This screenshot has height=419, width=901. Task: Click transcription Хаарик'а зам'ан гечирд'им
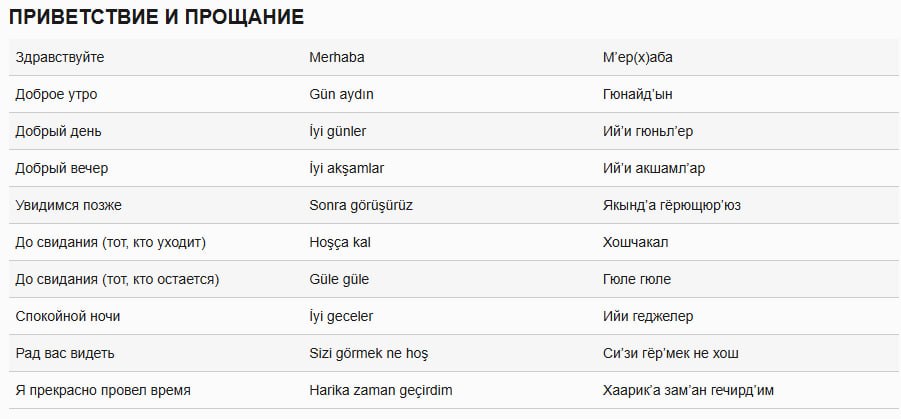pos(688,390)
